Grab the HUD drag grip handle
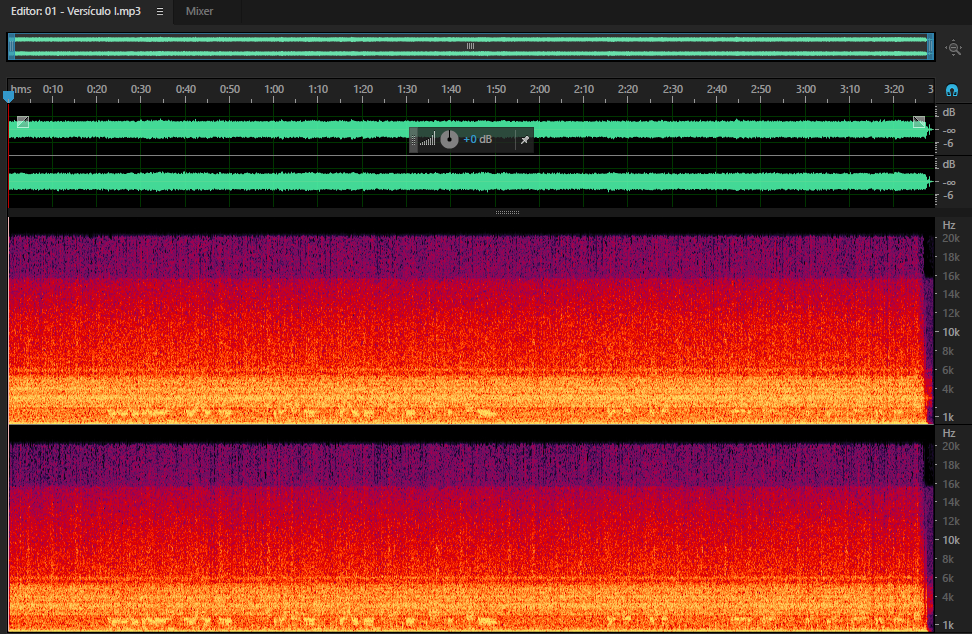The height and width of the screenshot is (634, 972). tap(413, 140)
